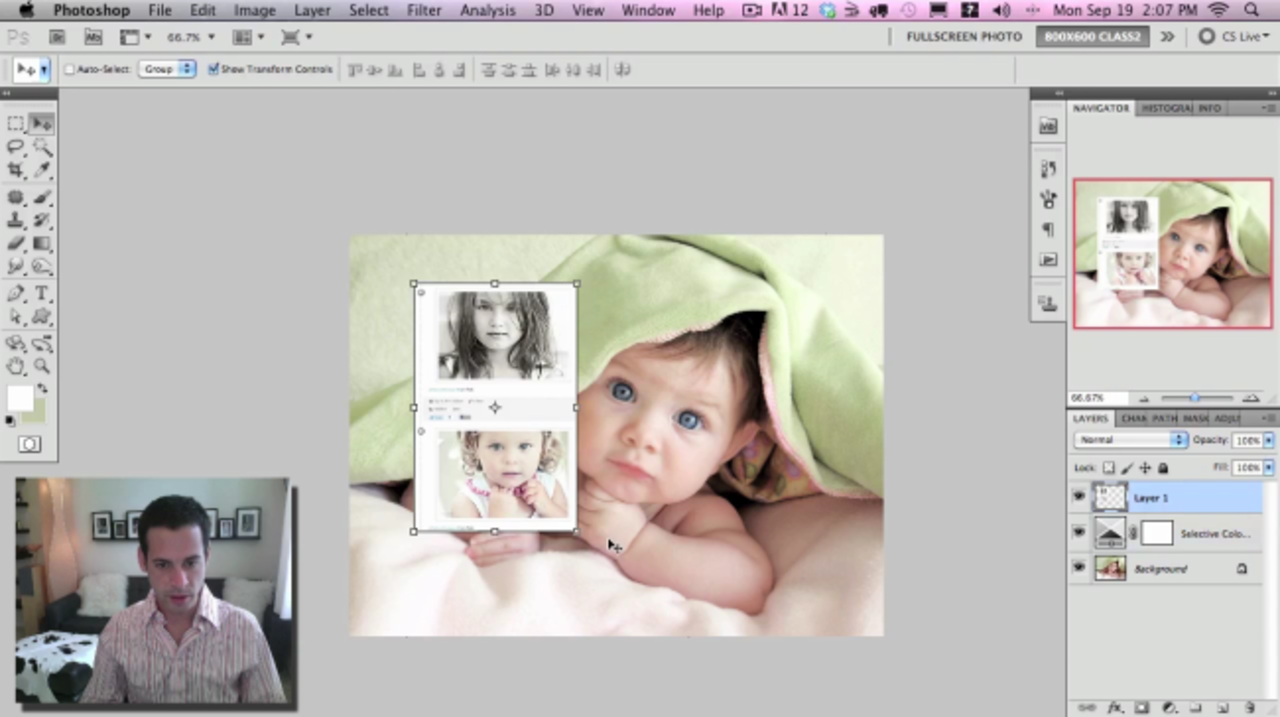The image size is (1280, 717).
Task: Switch to the Histogram tab
Action: point(1166,108)
